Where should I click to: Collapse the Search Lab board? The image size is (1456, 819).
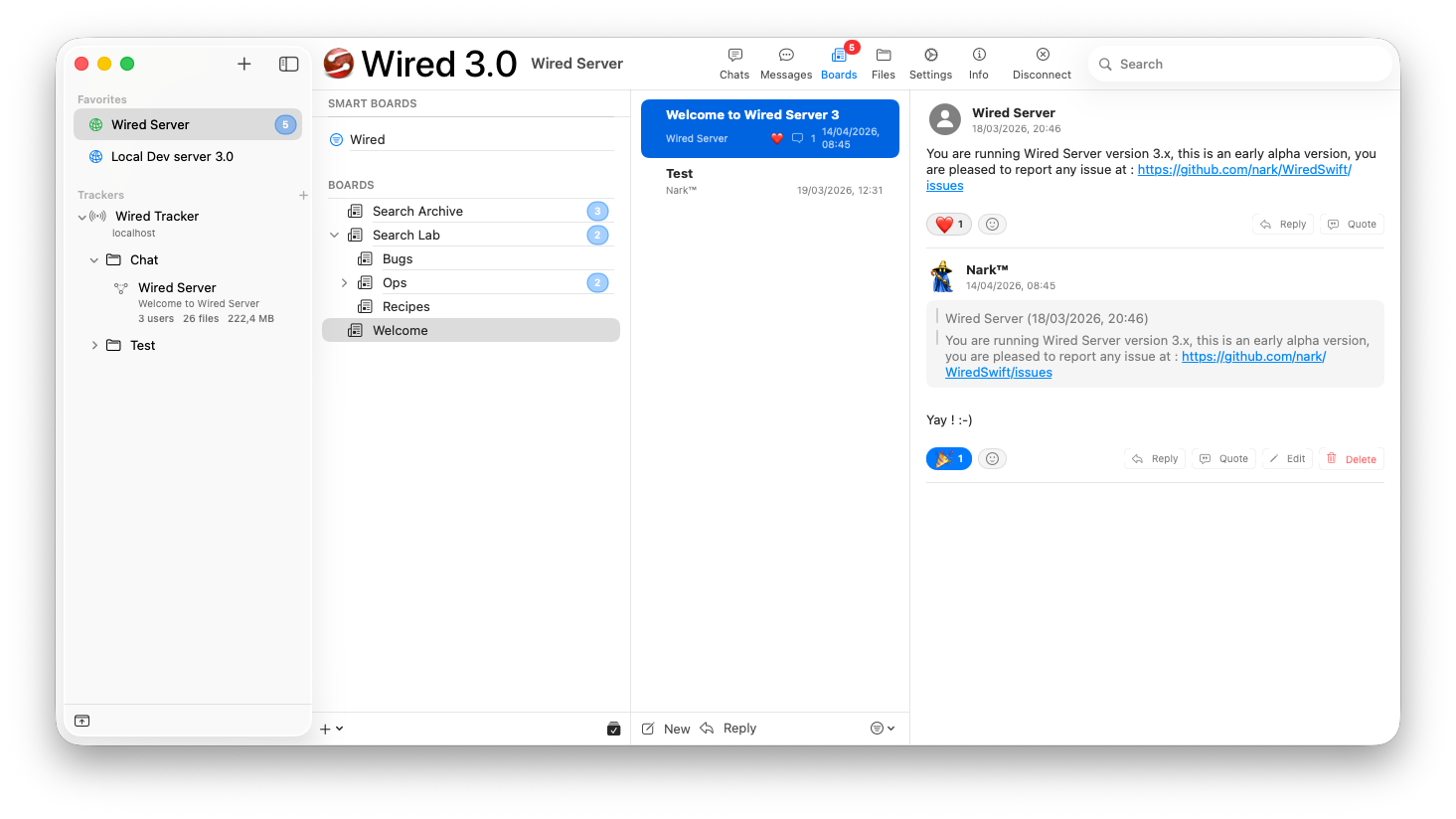(335, 235)
